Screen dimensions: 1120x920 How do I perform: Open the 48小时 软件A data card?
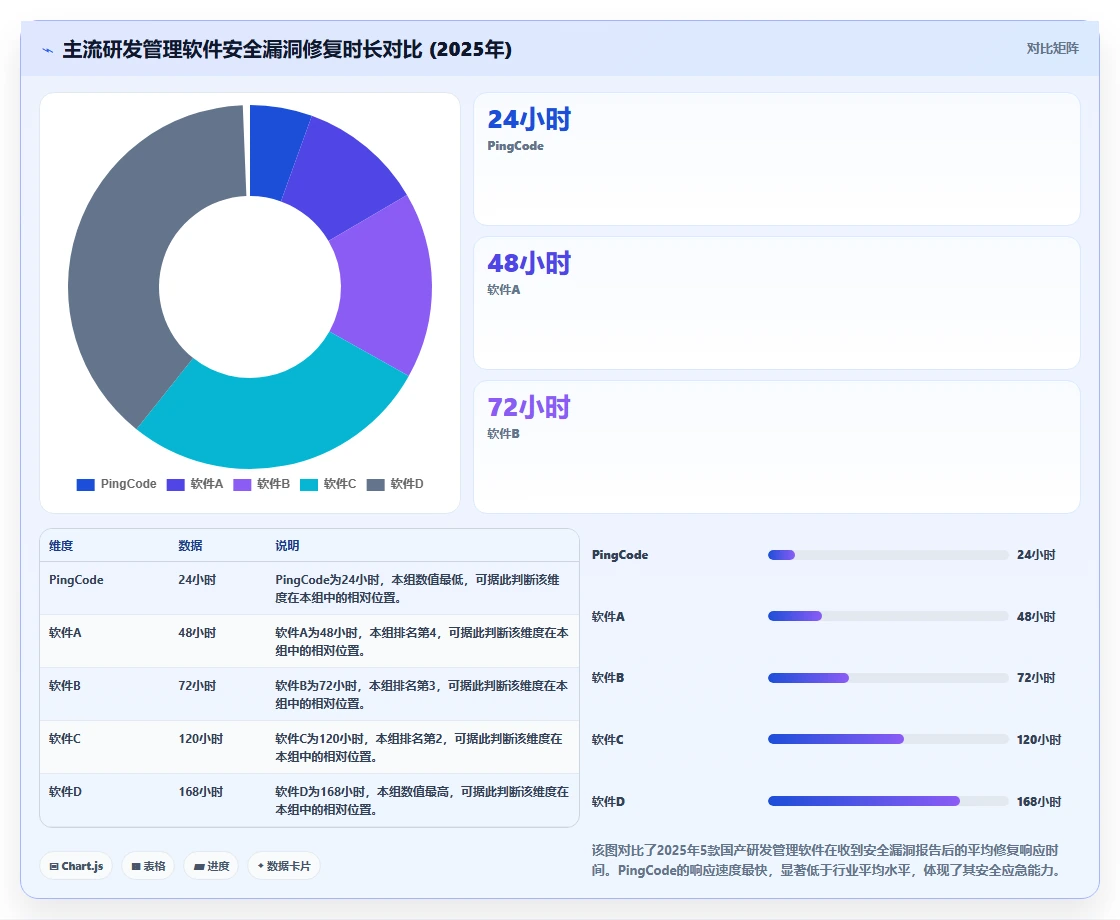776,303
